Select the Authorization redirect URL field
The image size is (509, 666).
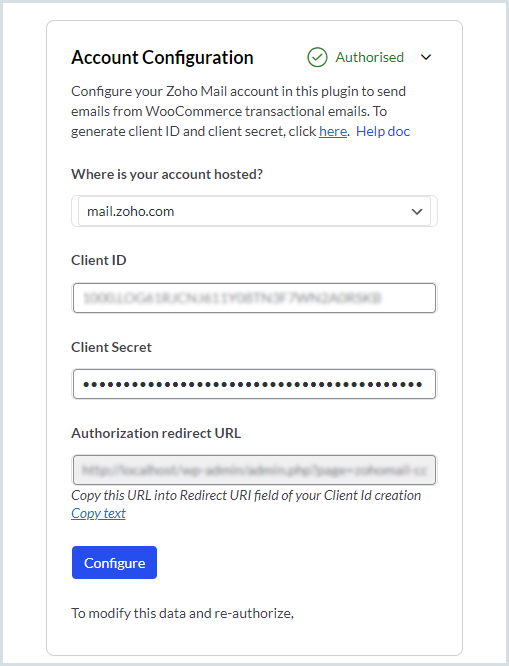coord(254,470)
